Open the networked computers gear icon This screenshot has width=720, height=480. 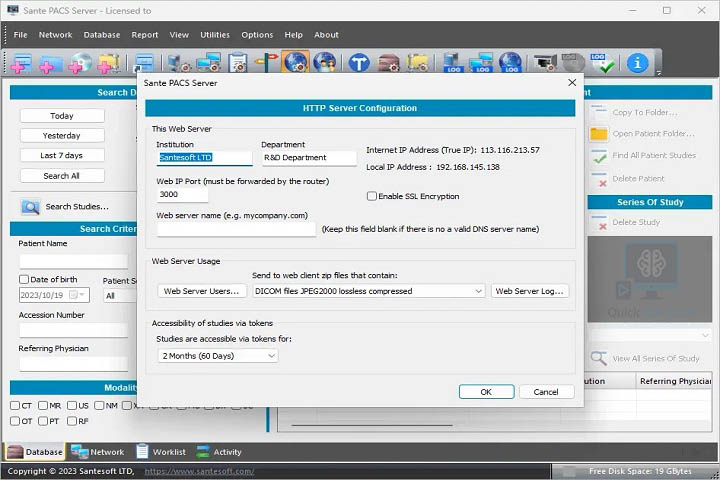pyautogui.click(x=208, y=63)
